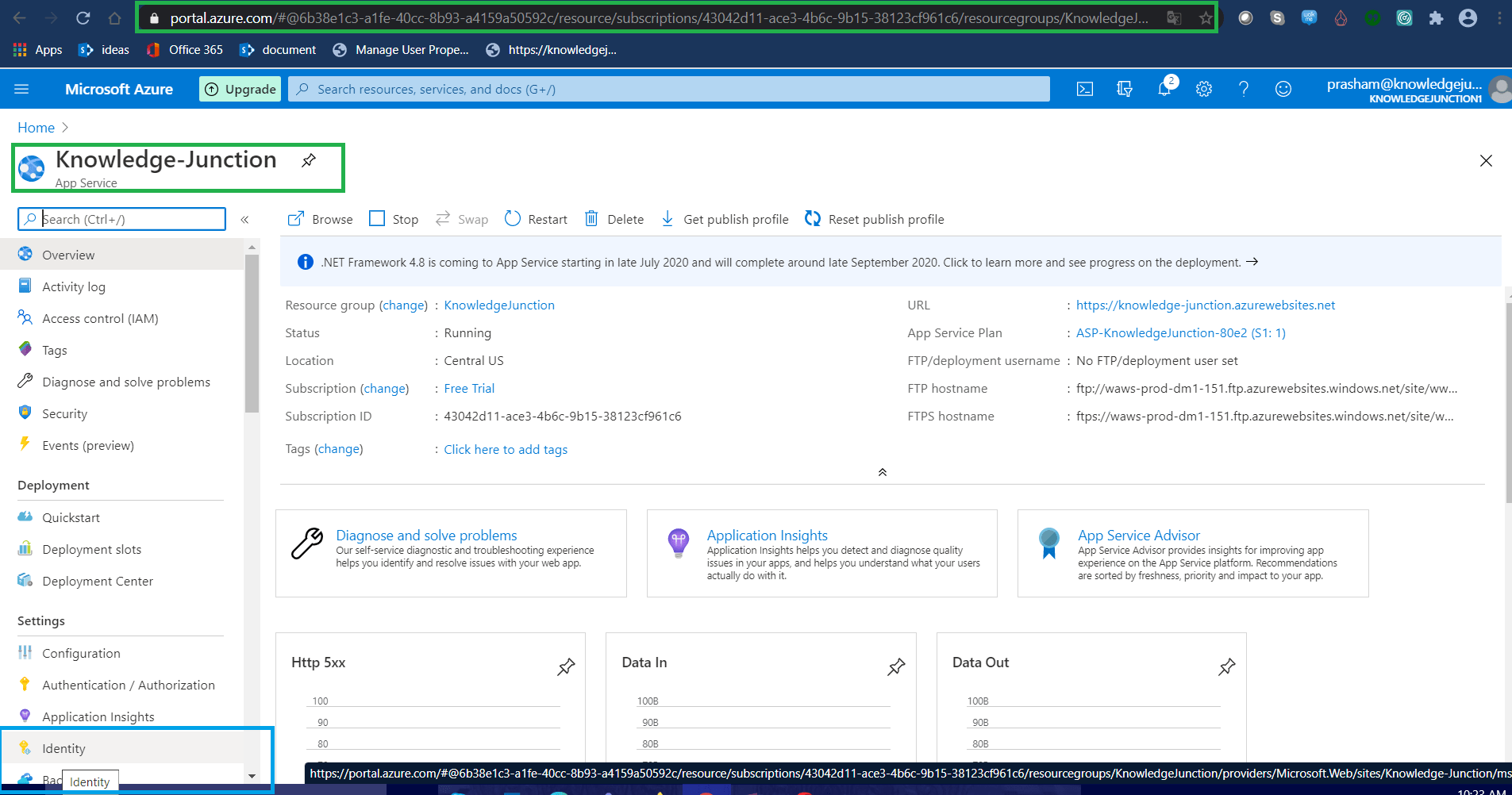
Task: Click the left menu scroll up arrow
Action: [252, 248]
